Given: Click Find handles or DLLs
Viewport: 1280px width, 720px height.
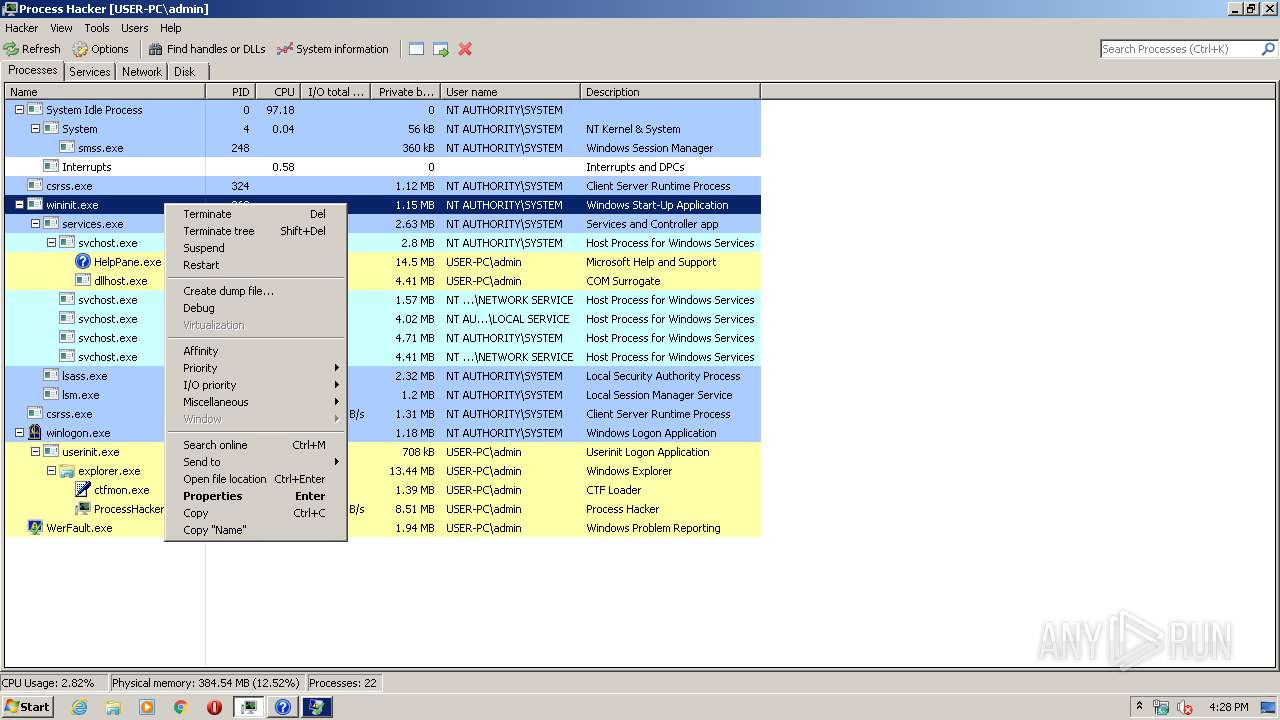Looking at the screenshot, I should (x=207, y=49).
